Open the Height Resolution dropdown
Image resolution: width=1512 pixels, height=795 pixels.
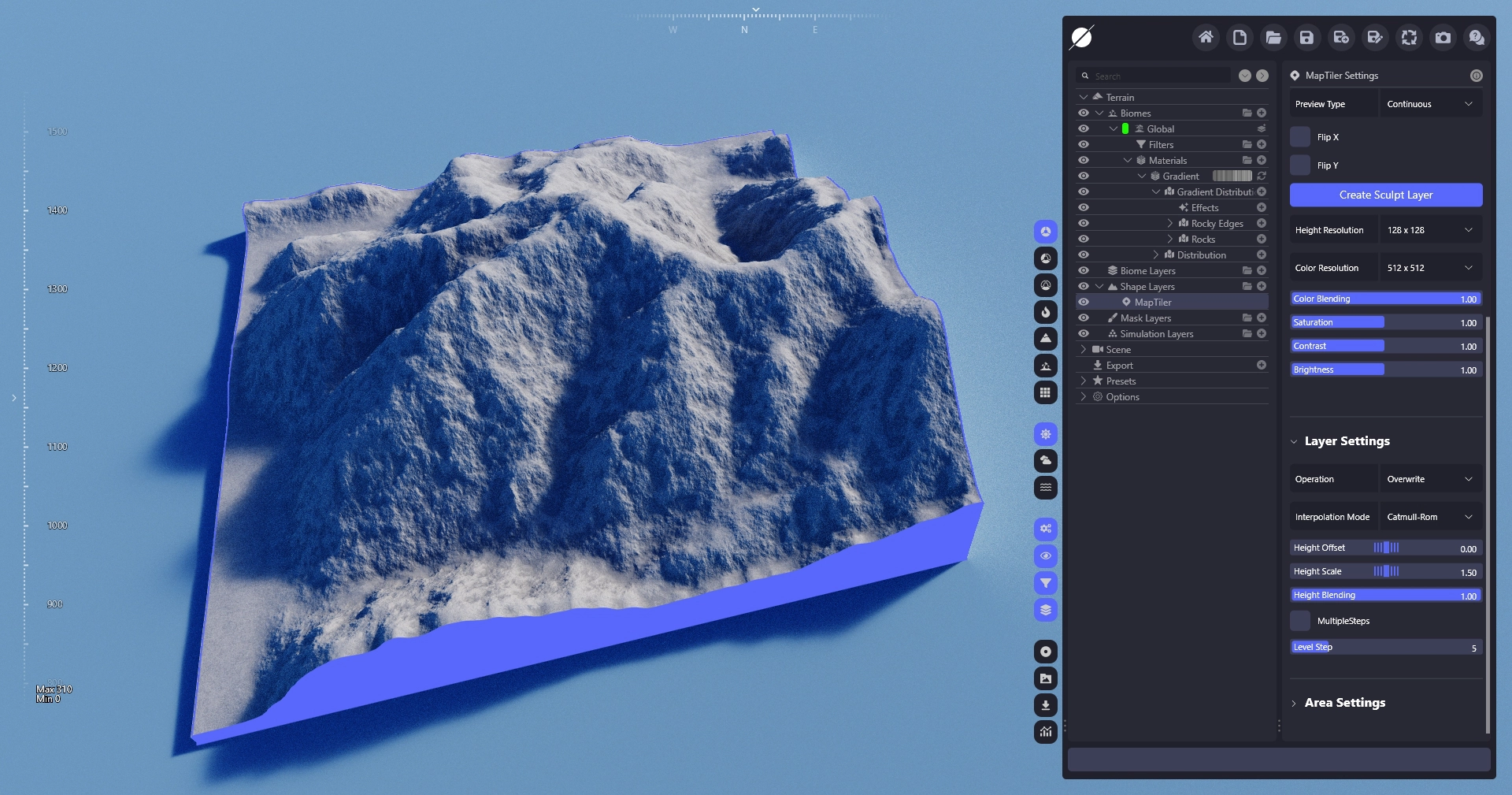pos(1429,230)
